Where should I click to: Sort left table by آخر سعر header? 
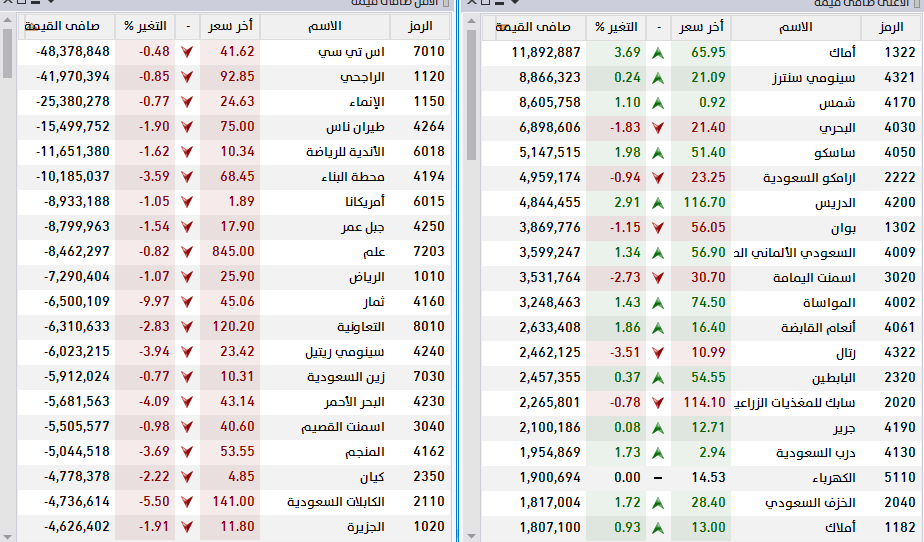click(230, 27)
